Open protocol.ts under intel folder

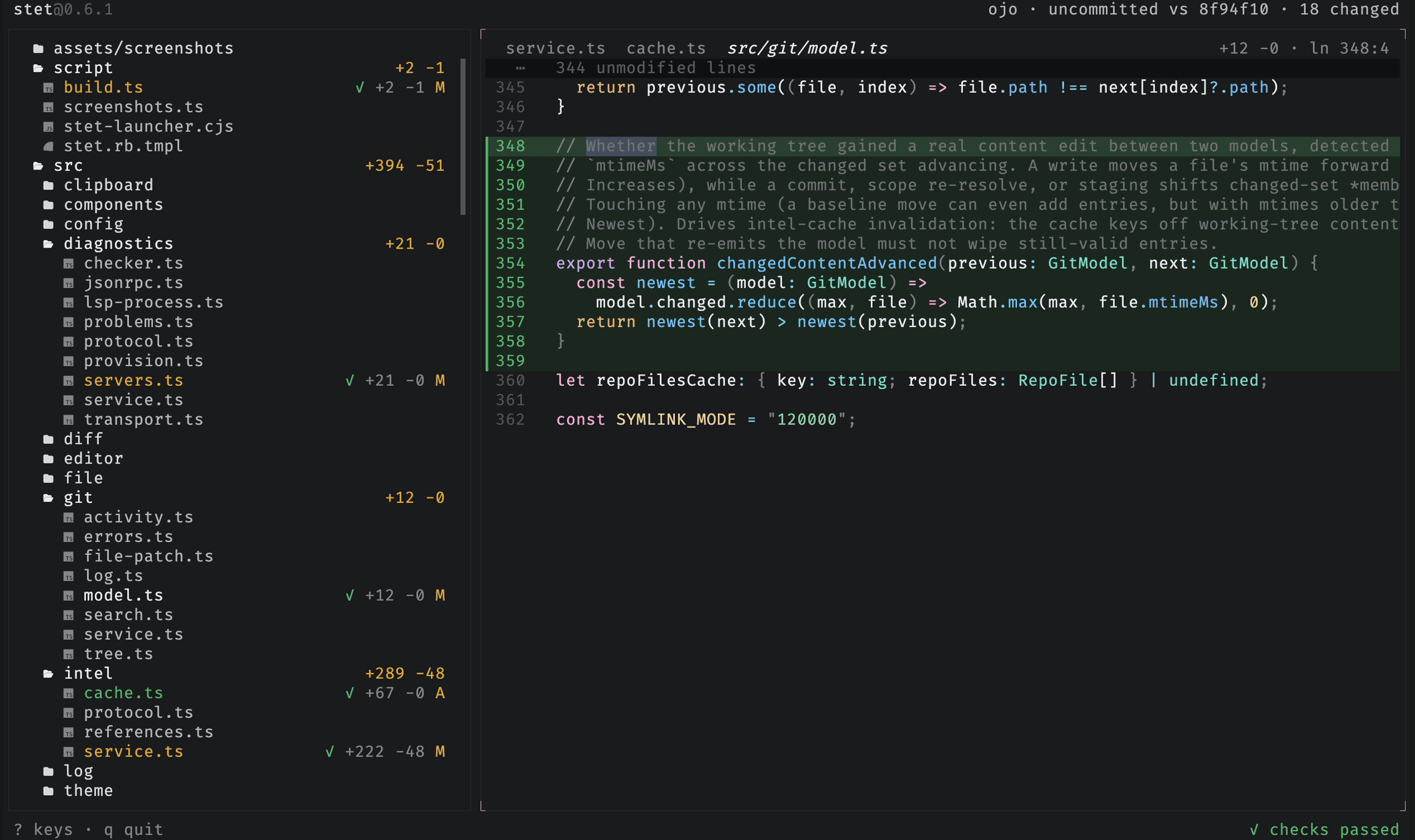[x=139, y=713]
